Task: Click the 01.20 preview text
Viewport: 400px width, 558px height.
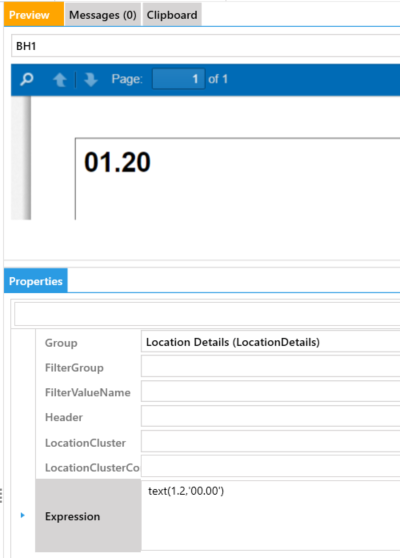Action: tap(117, 162)
